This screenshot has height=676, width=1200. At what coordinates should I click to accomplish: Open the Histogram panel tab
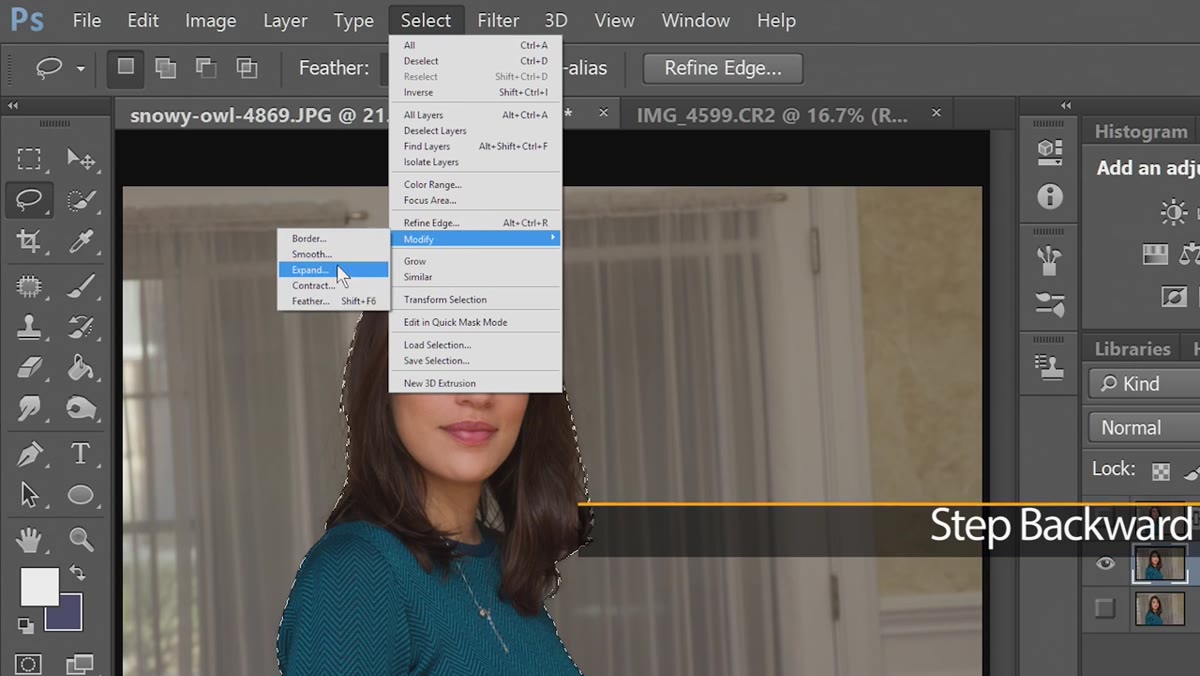[x=1140, y=131]
